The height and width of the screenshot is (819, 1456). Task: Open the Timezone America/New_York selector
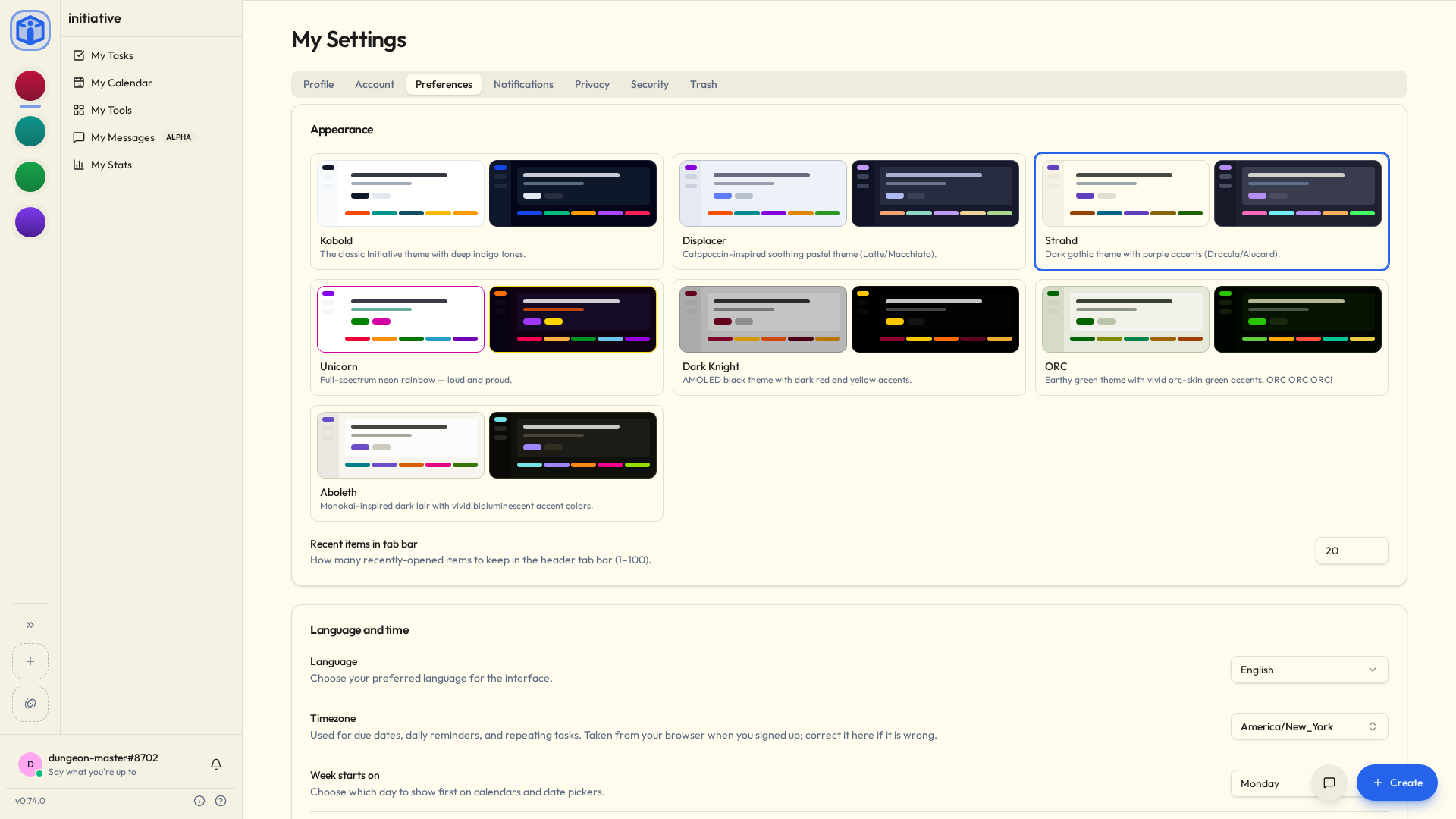tap(1310, 726)
